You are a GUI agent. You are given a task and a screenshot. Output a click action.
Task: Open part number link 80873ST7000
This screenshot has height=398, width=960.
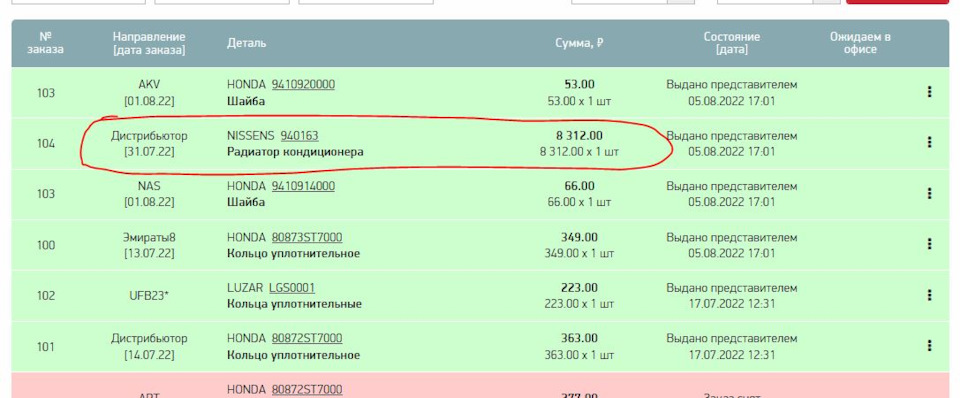[x=307, y=237]
